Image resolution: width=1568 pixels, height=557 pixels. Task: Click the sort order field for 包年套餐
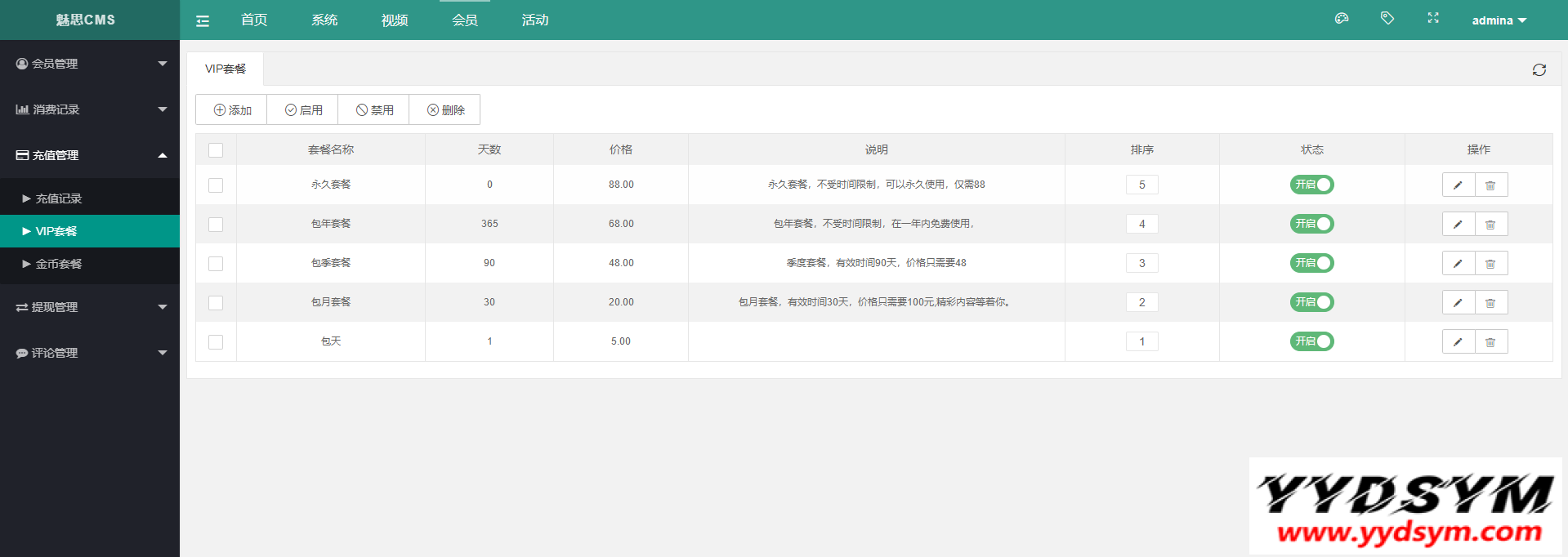pos(1141,224)
